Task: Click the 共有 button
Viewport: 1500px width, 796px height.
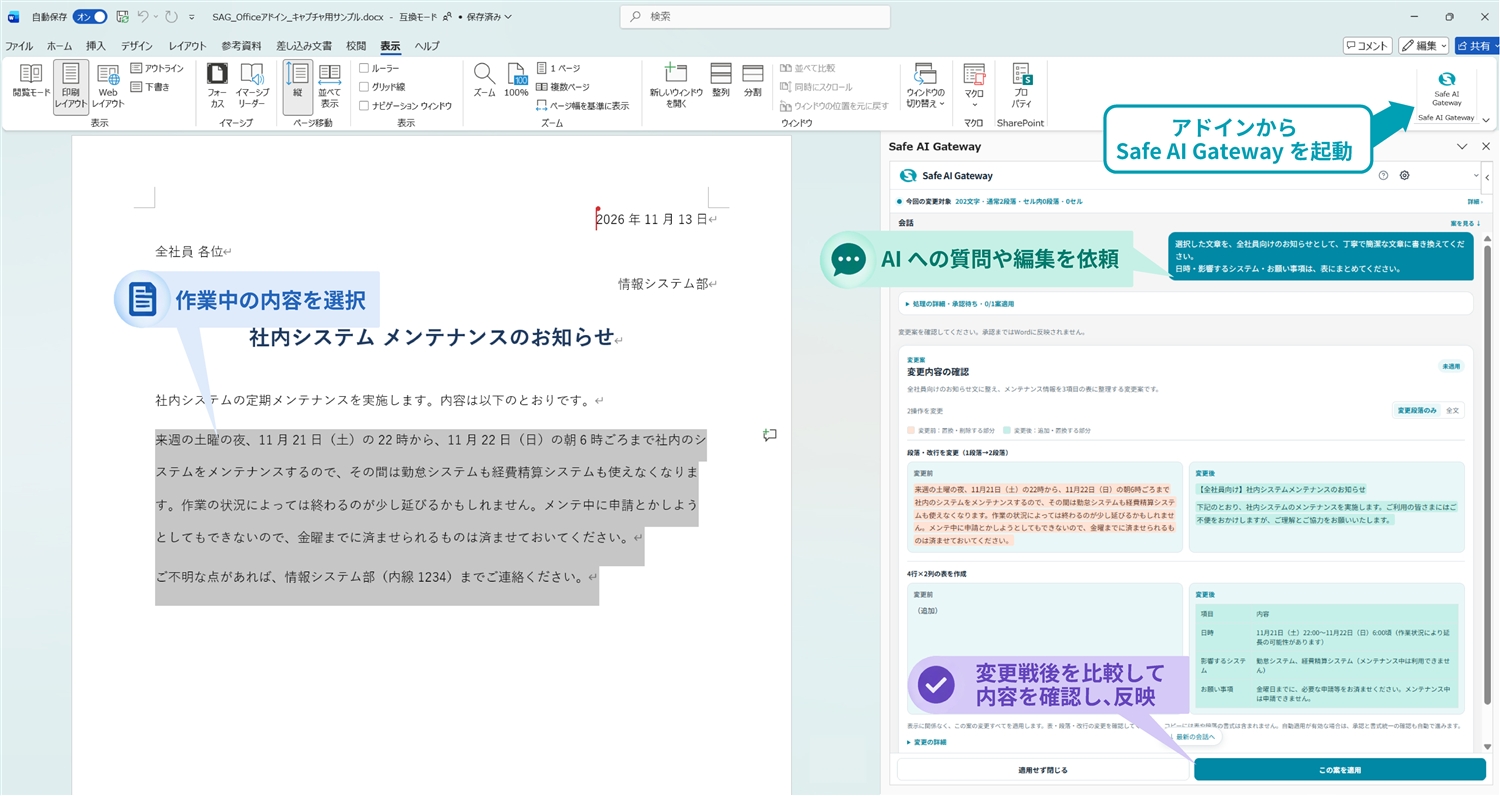Action: tap(1477, 45)
